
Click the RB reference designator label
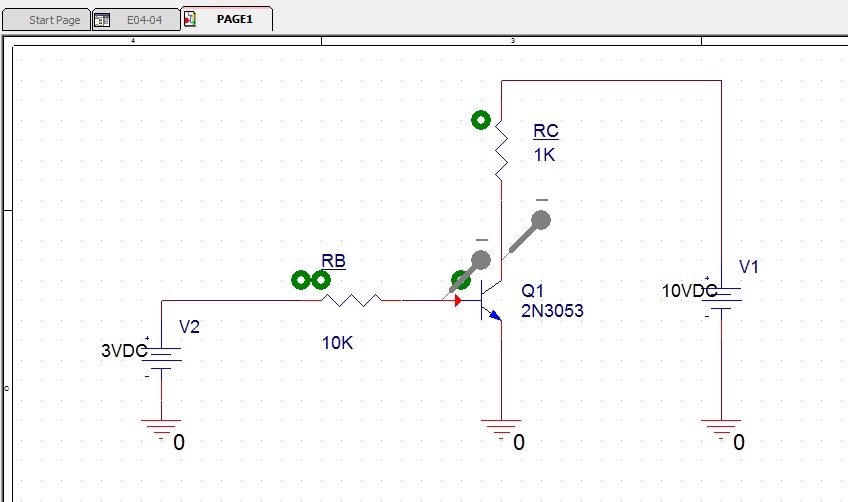[x=333, y=261]
